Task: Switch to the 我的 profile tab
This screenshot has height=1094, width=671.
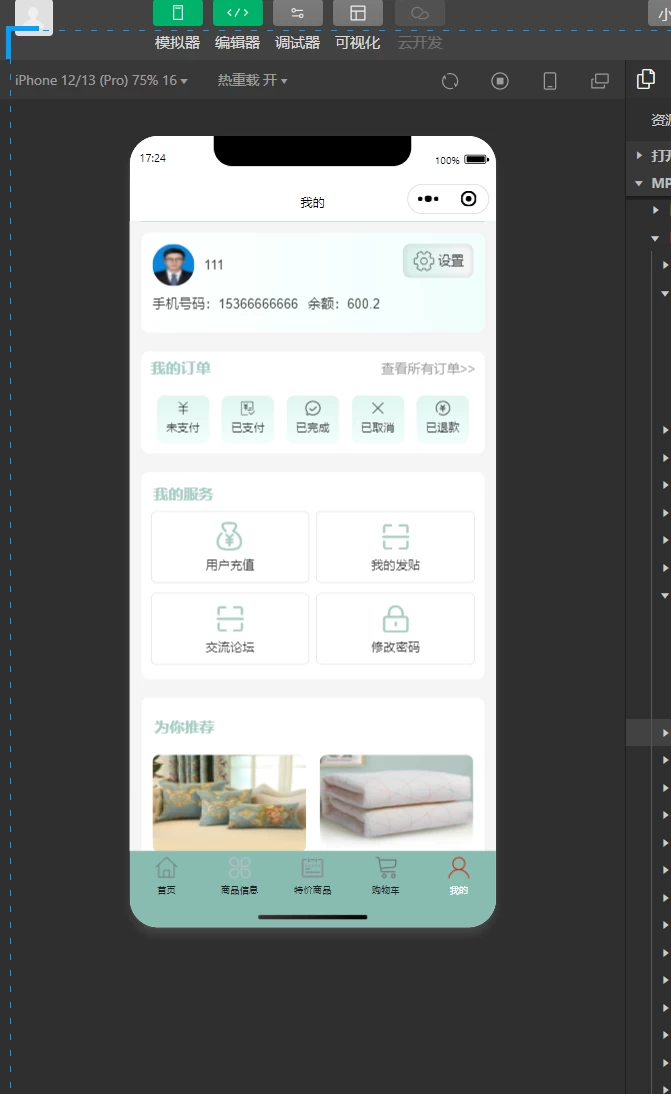Action: 458,876
